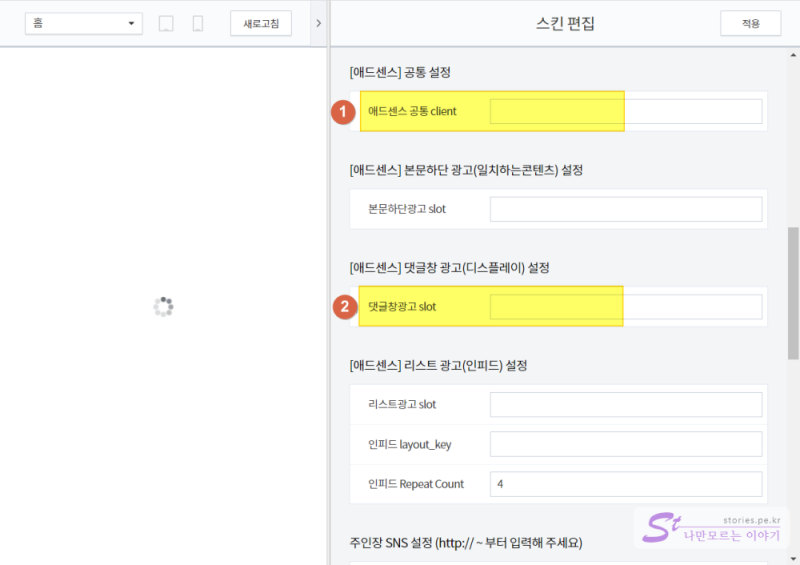Switch to mobile phone preview icon
800x565 pixels.
point(198,23)
